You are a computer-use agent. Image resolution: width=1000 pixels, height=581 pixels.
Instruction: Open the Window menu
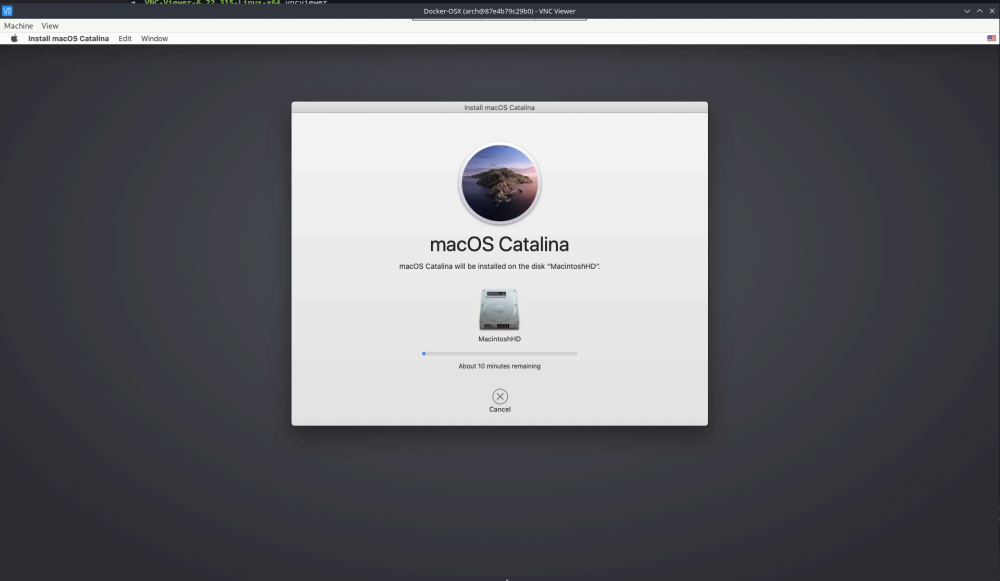154,38
